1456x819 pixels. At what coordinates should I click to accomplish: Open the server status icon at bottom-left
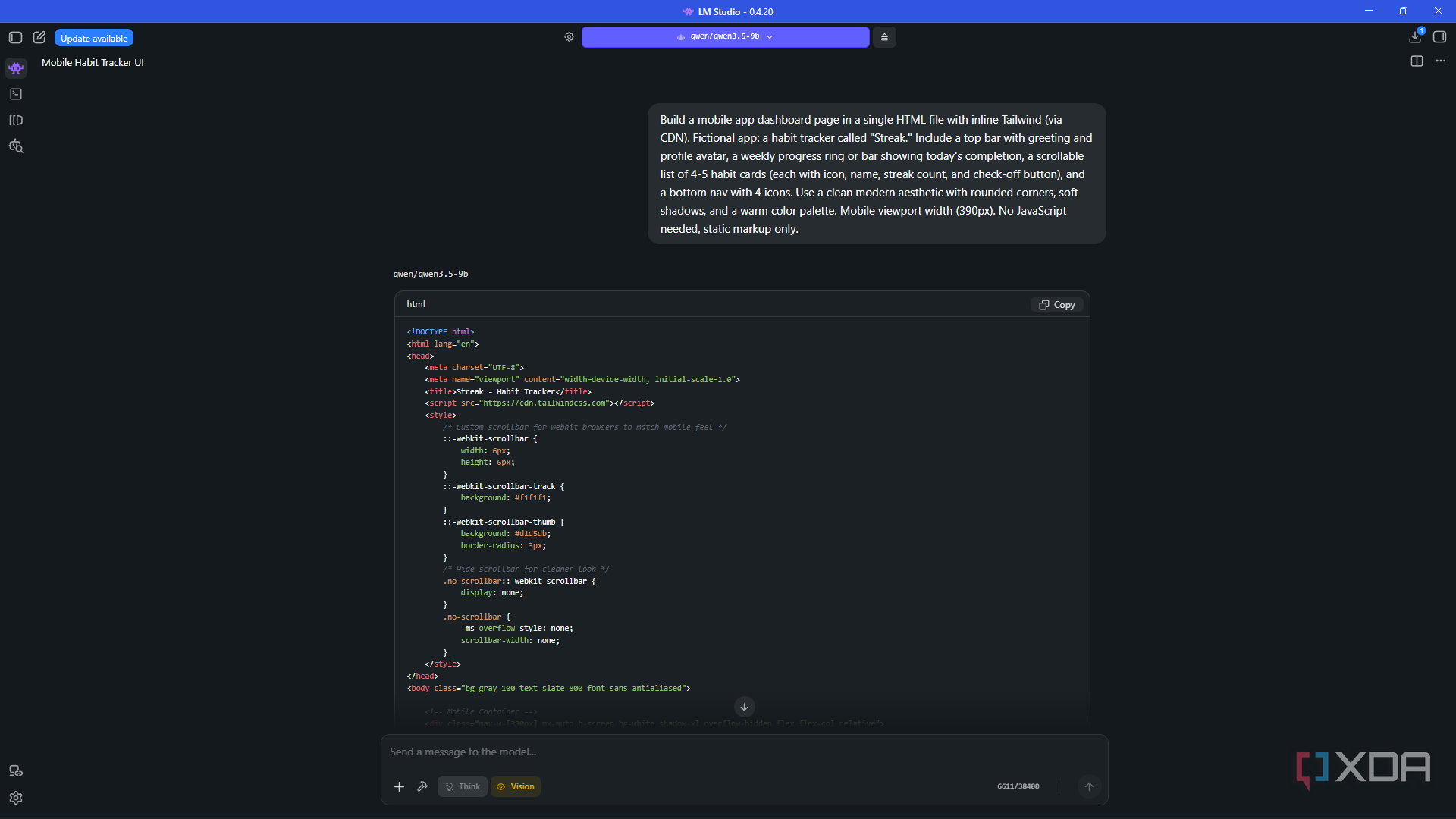click(16, 771)
